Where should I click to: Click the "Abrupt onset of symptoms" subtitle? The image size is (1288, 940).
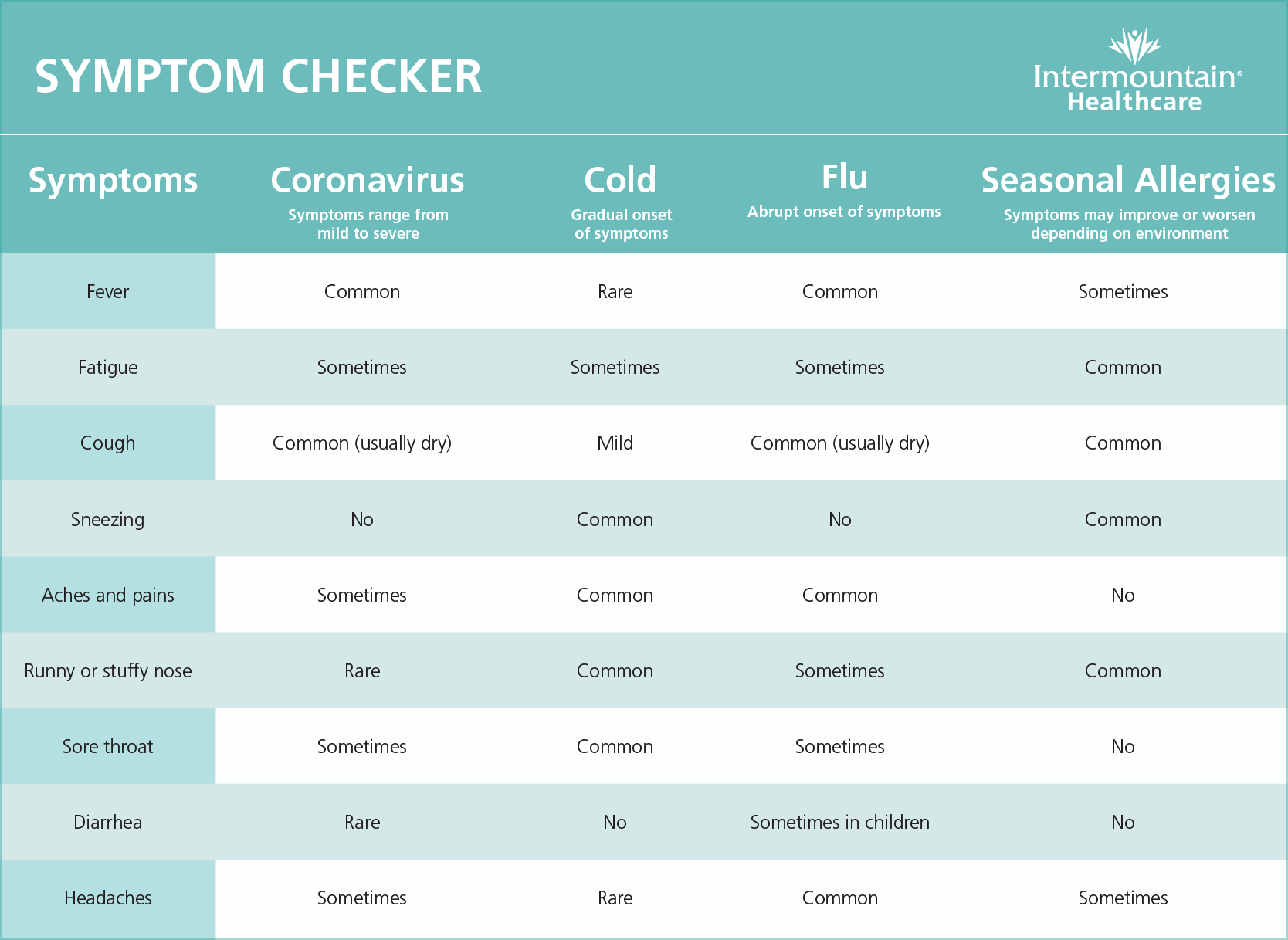point(844,212)
